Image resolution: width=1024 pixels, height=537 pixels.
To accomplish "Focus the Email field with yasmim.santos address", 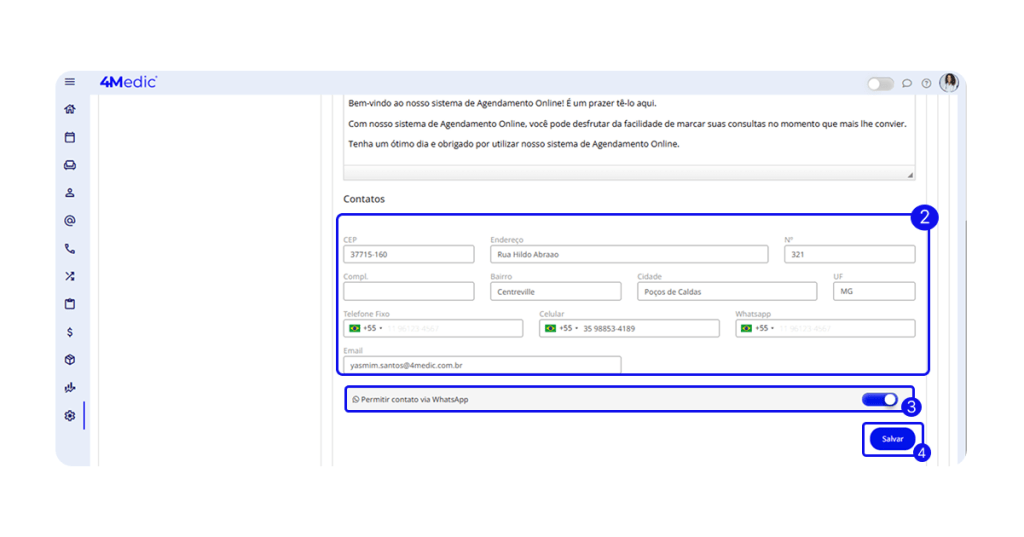I will click(481, 366).
